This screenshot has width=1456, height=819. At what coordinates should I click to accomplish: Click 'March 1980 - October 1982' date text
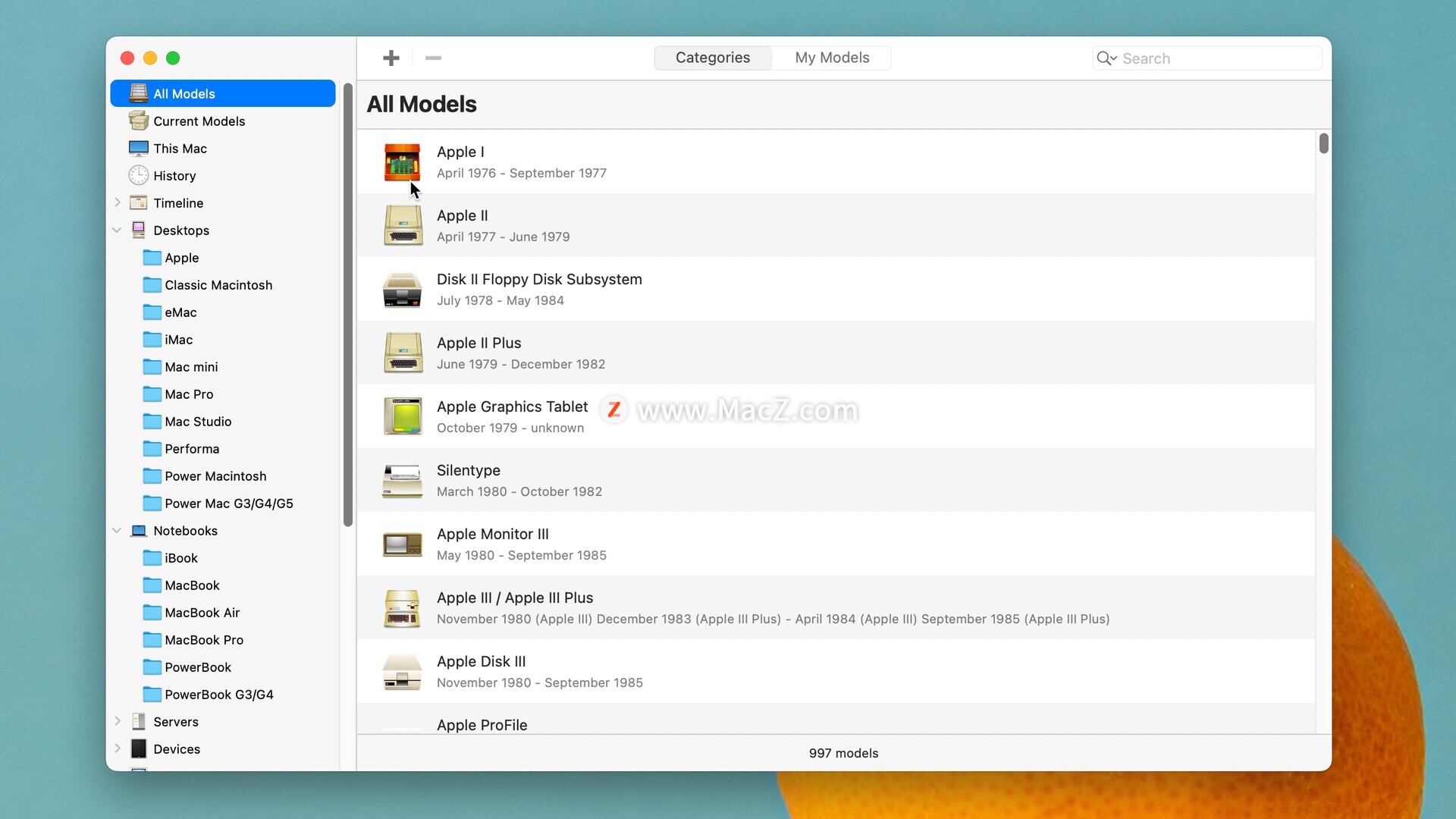pyautogui.click(x=519, y=491)
